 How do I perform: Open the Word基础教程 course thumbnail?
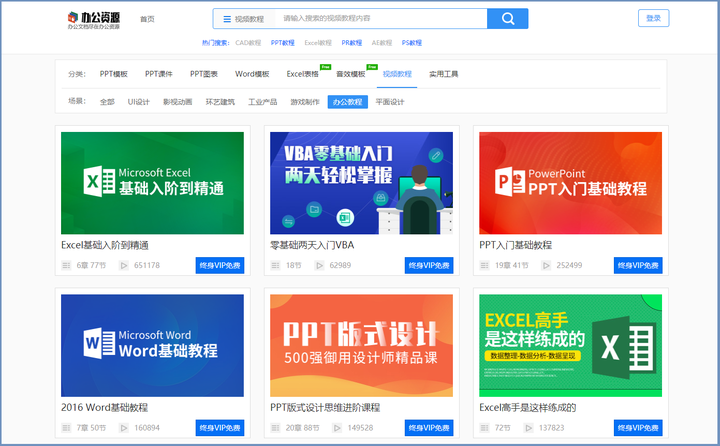(152, 345)
